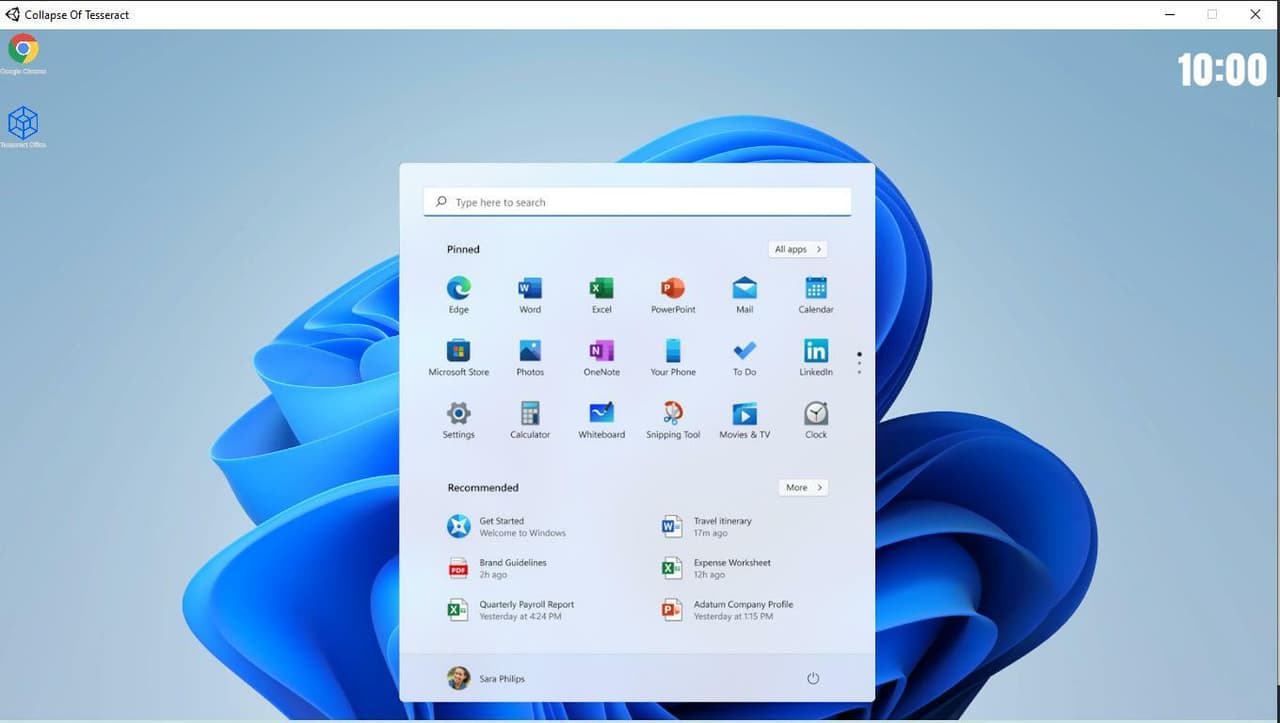1280x723 pixels.
Task: Click the Unity icon in title bar
Action: point(12,15)
